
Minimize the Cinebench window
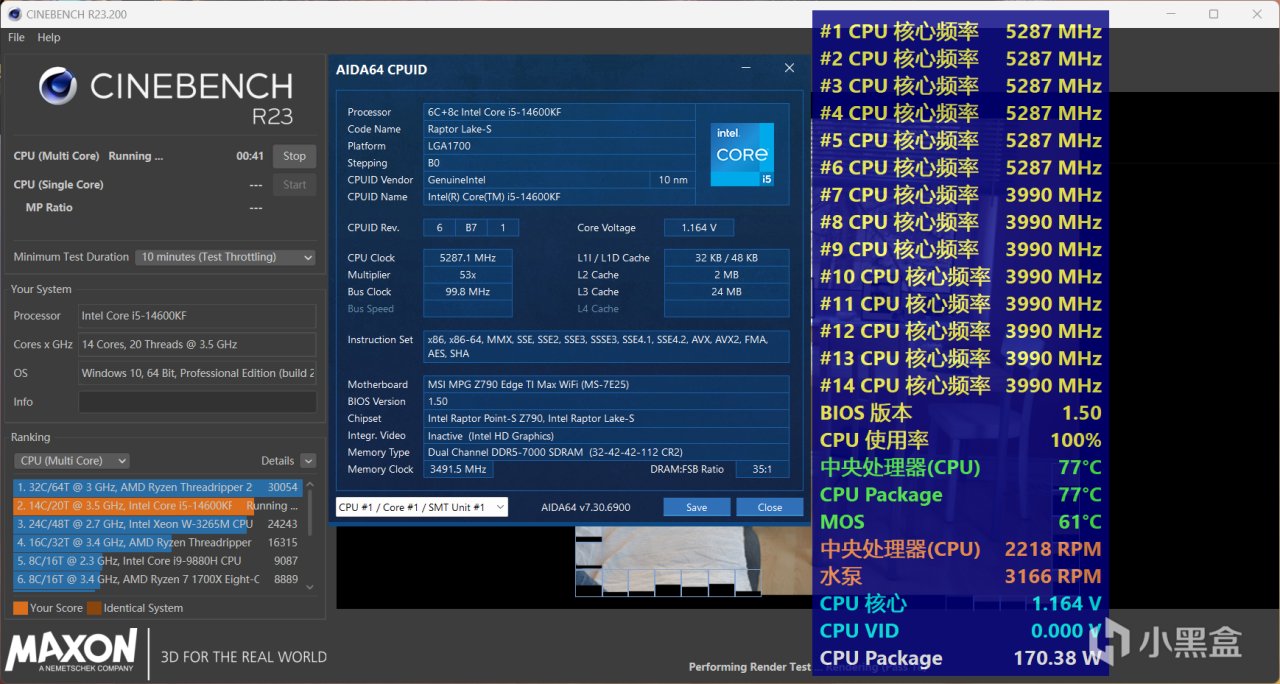1171,14
